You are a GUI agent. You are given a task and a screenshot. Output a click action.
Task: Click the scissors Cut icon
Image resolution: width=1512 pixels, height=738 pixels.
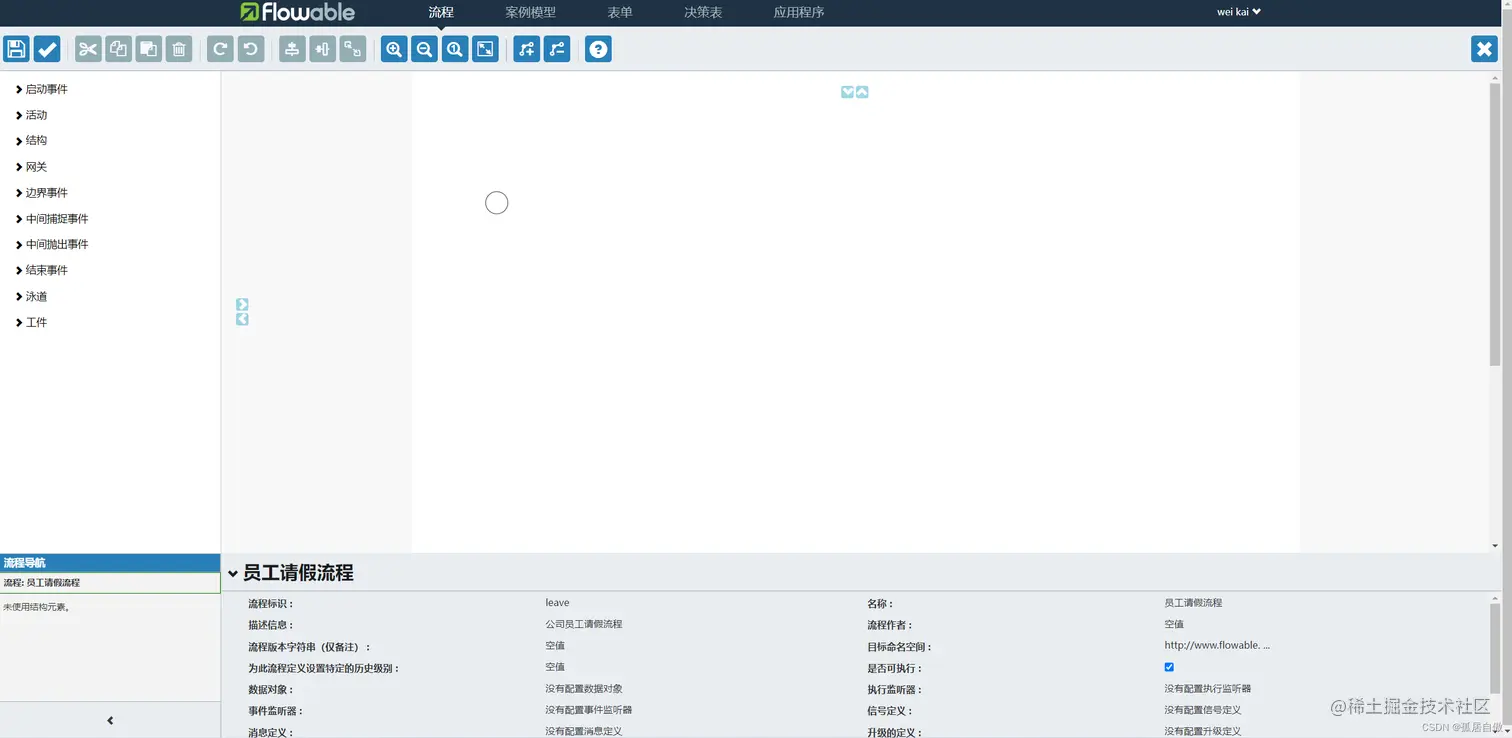click(89, 49)
